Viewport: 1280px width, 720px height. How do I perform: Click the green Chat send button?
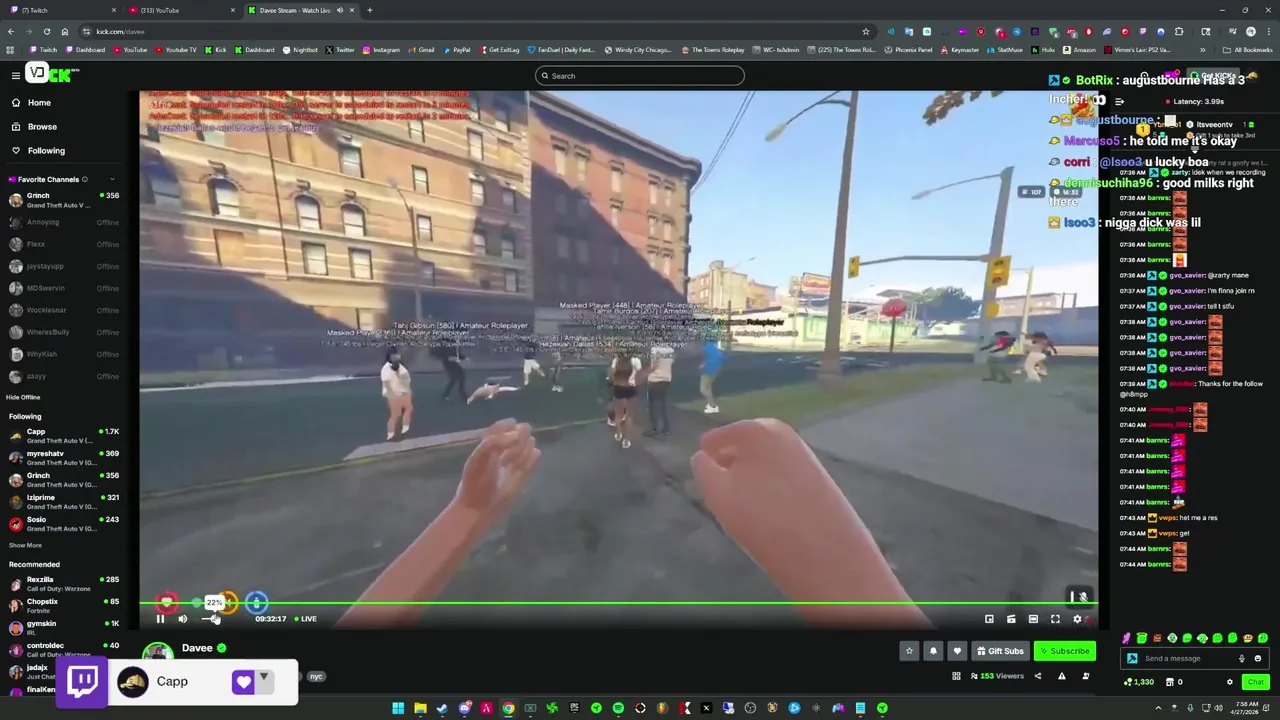pos(1255,682)
